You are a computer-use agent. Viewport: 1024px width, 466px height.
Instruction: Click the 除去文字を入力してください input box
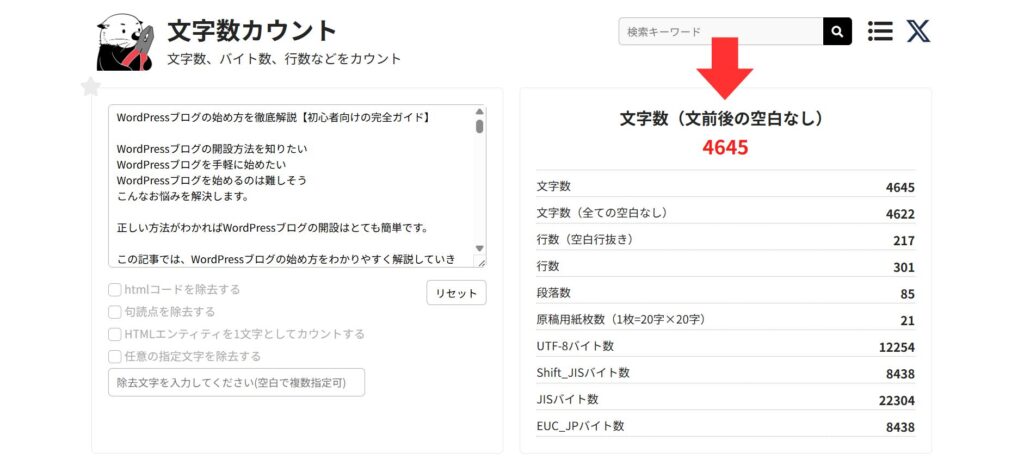[236, 382]
